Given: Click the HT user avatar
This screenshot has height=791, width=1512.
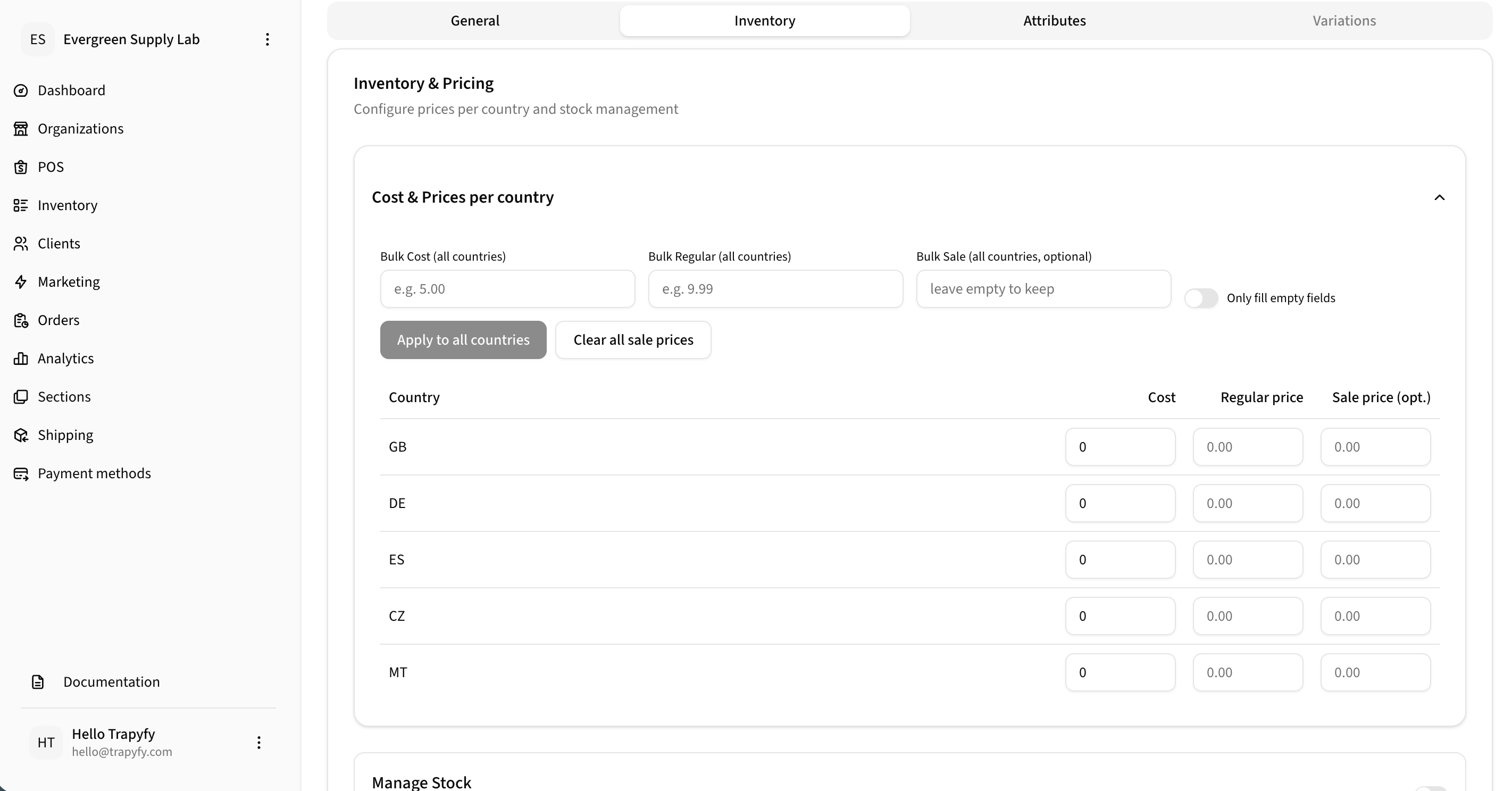Looking at the screenshot, I should [46, 742].
